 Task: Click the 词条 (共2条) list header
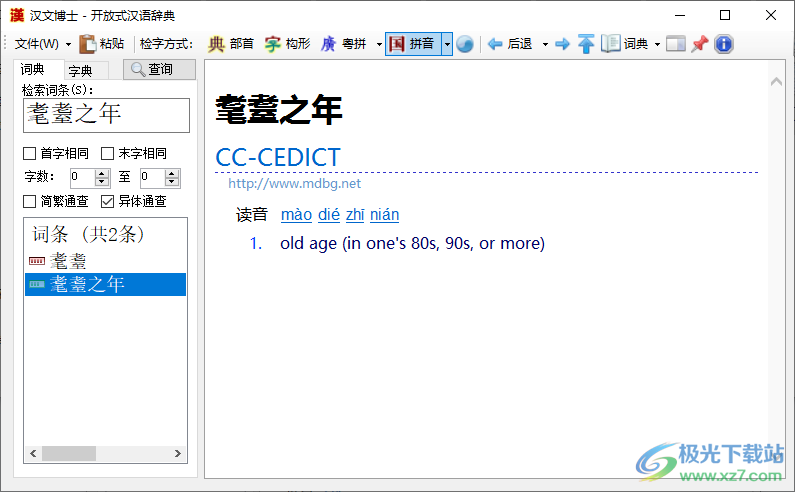tap(88, 234)
